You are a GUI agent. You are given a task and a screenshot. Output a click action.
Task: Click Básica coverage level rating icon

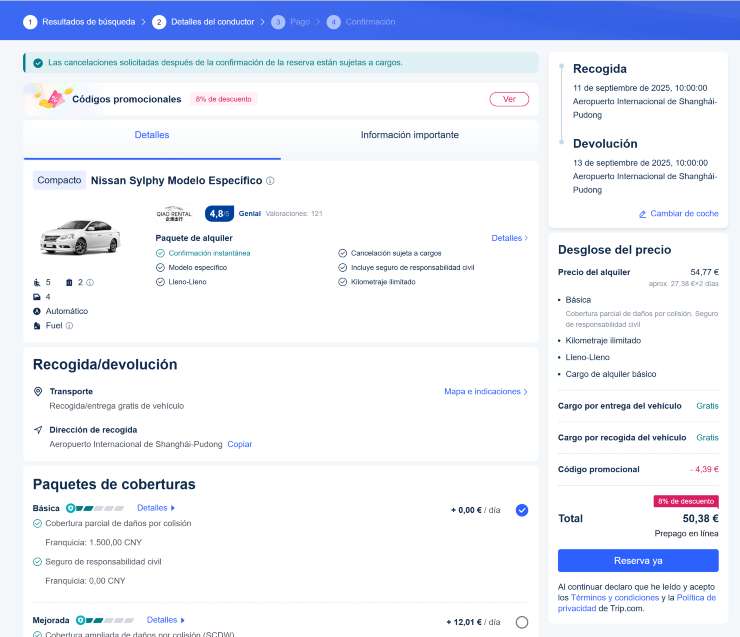tap(95, 508)
